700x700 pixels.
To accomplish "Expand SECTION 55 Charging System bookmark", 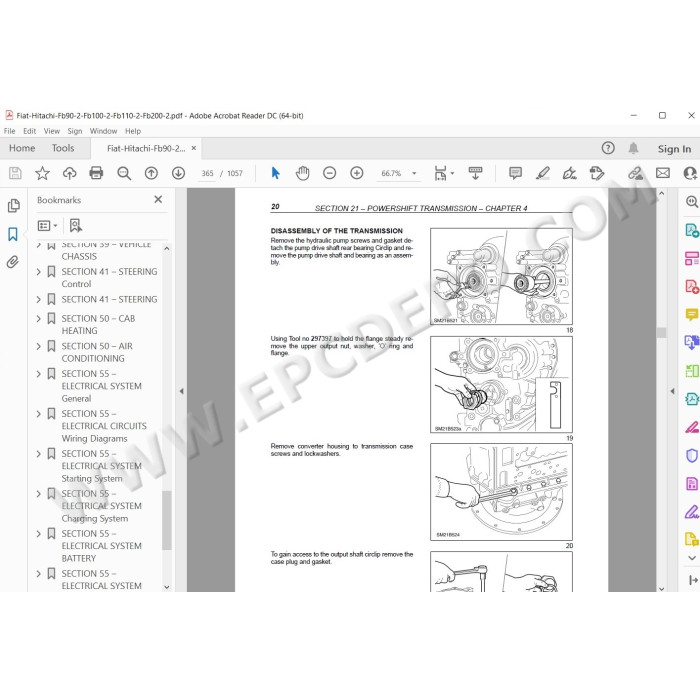I will tap(38, 494).
